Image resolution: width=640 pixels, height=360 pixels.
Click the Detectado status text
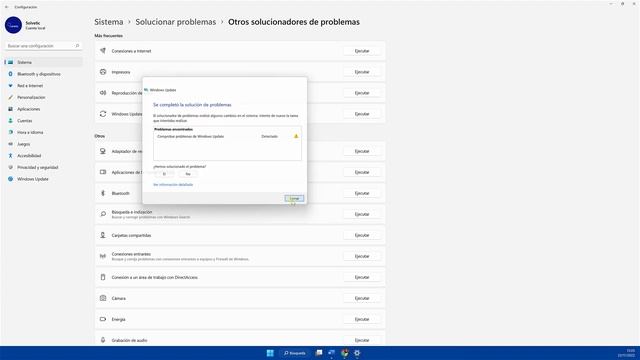(269, 136)
